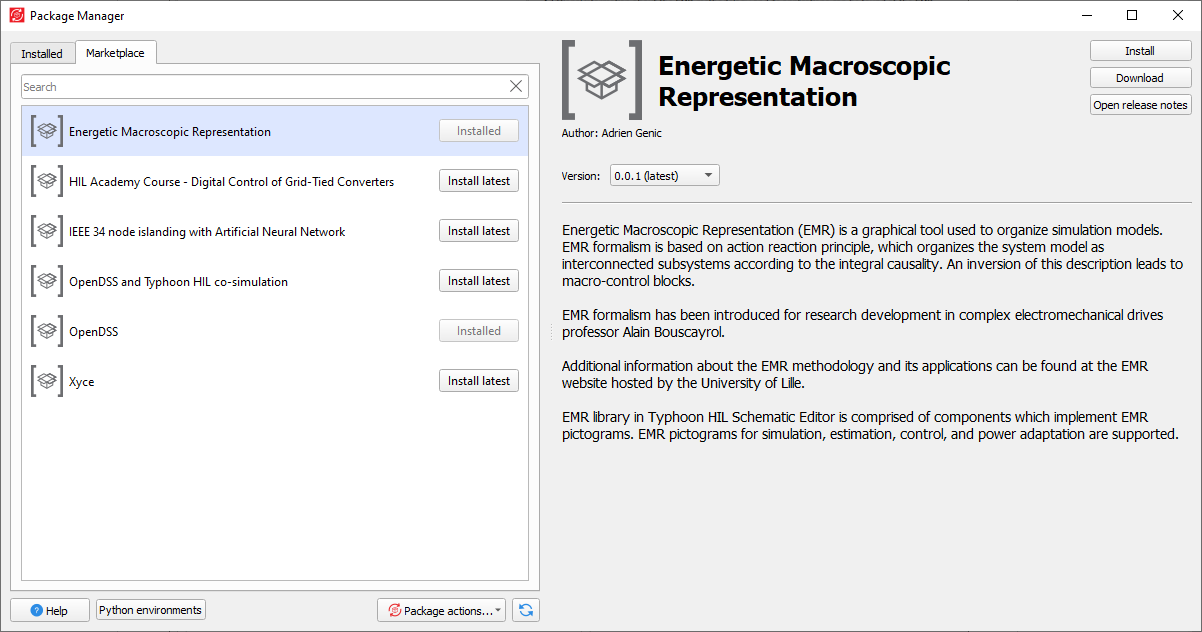
Task: Open Python environments
Action: 151,610
